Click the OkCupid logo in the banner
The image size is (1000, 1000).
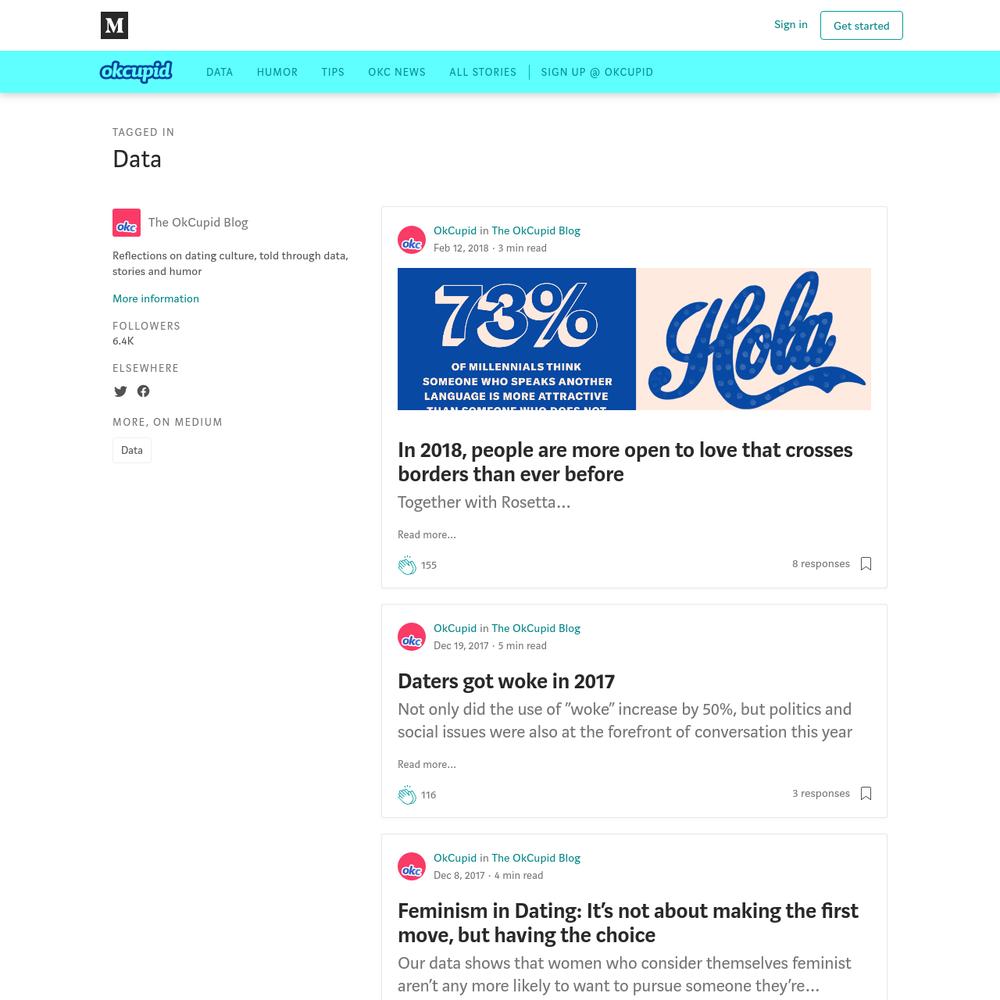(x=136, y=71)
